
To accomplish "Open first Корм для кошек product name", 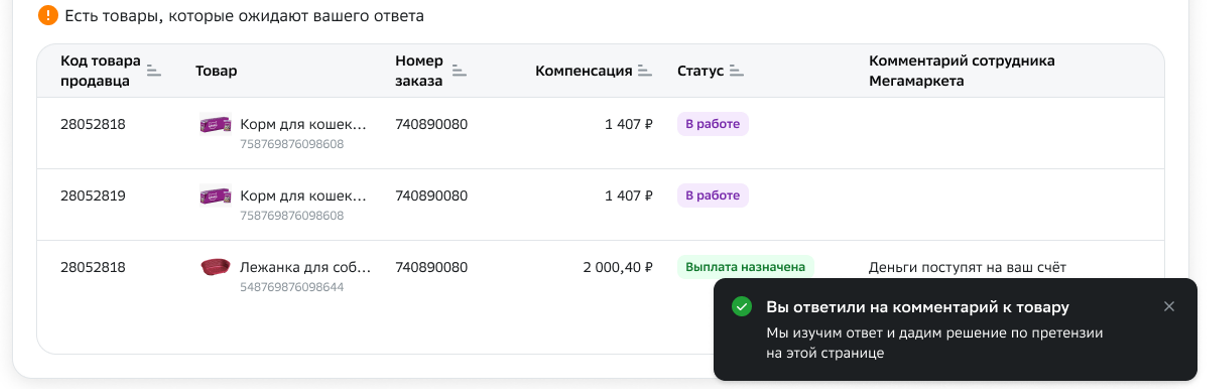I will tap(303, 124).
